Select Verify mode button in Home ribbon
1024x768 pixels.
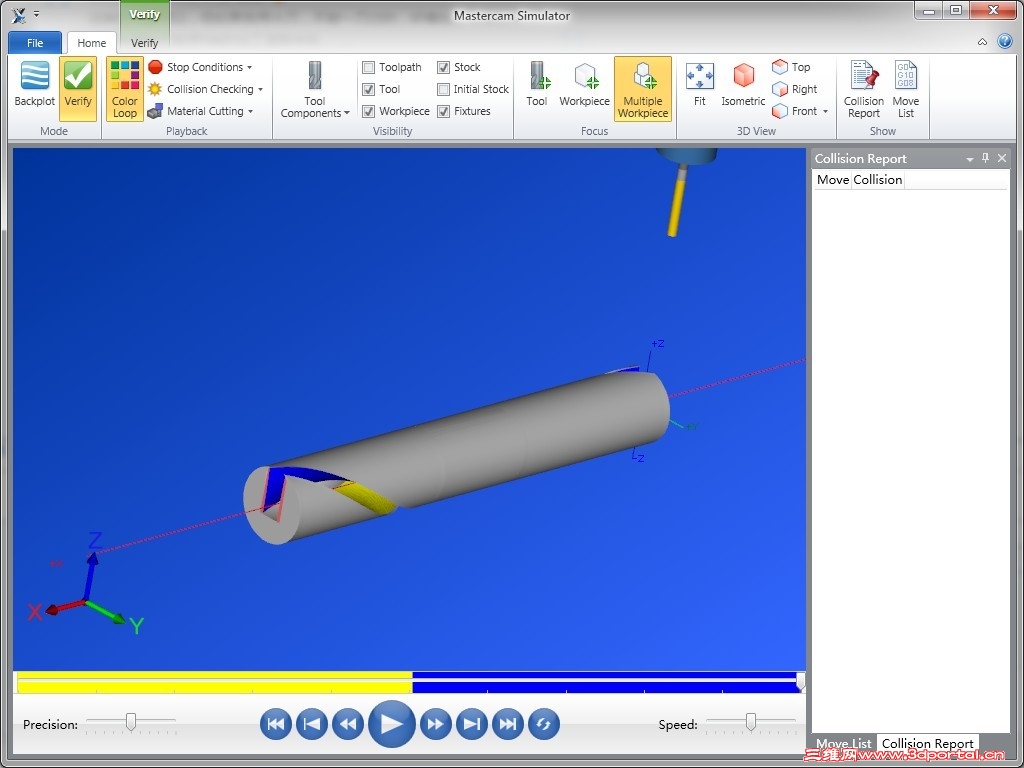coord(78,88)
